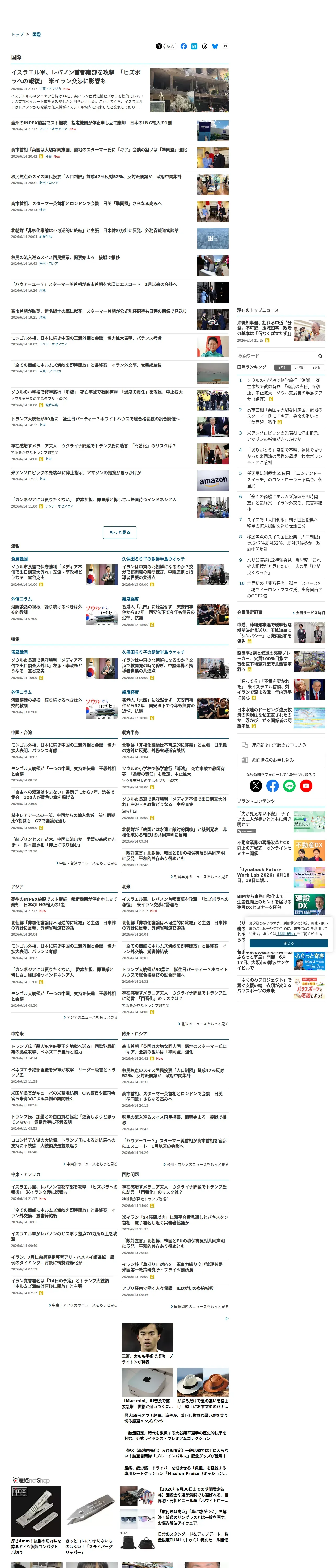Expand 欧州・ロシアのニュースをもっと見る
336x1568 pixels.
coord(196,1165)
